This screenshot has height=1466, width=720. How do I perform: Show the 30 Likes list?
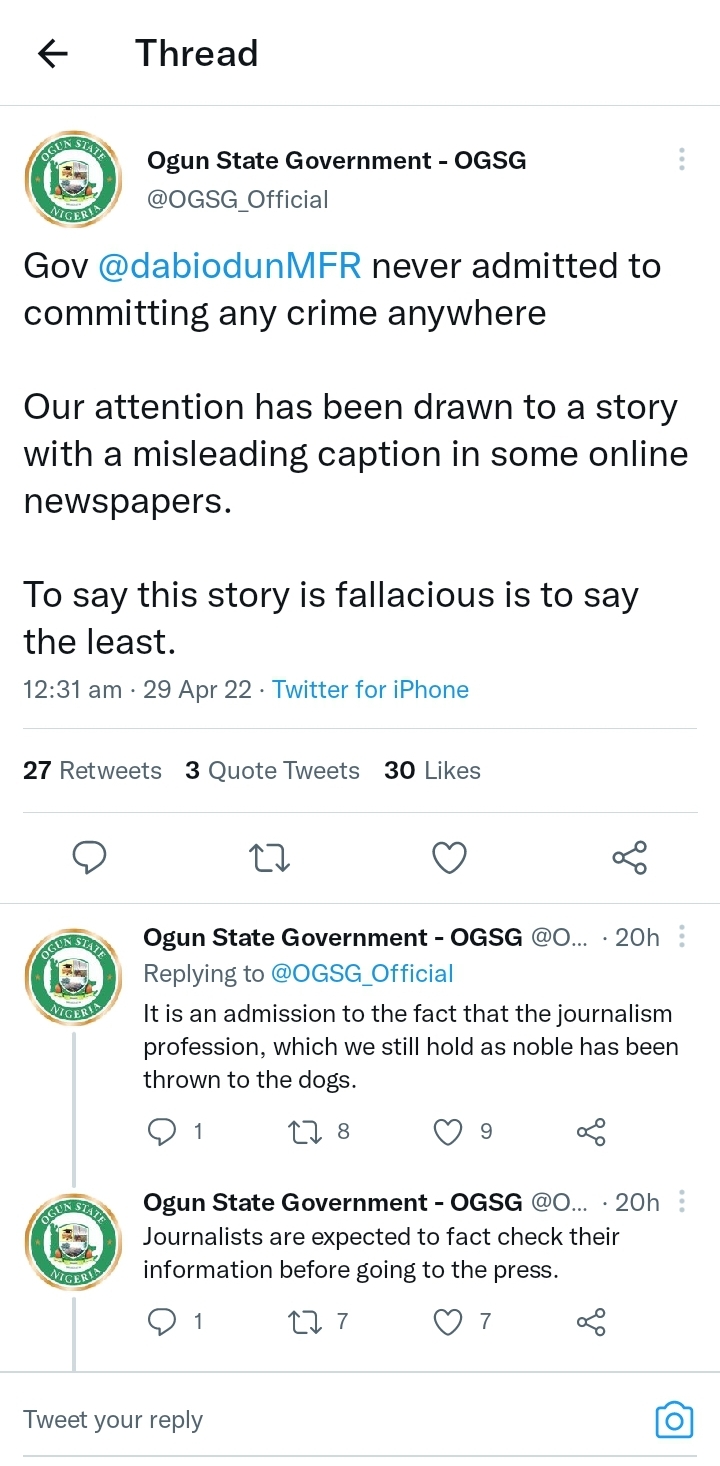tap(432, 771)
